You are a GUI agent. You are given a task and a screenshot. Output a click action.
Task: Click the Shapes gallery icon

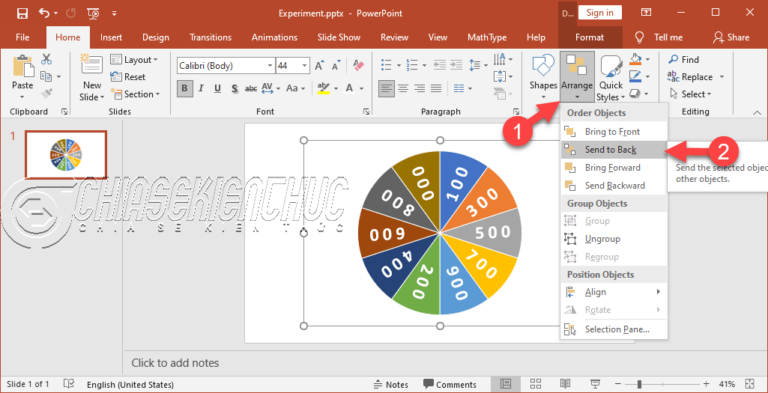tap(543, 66)
